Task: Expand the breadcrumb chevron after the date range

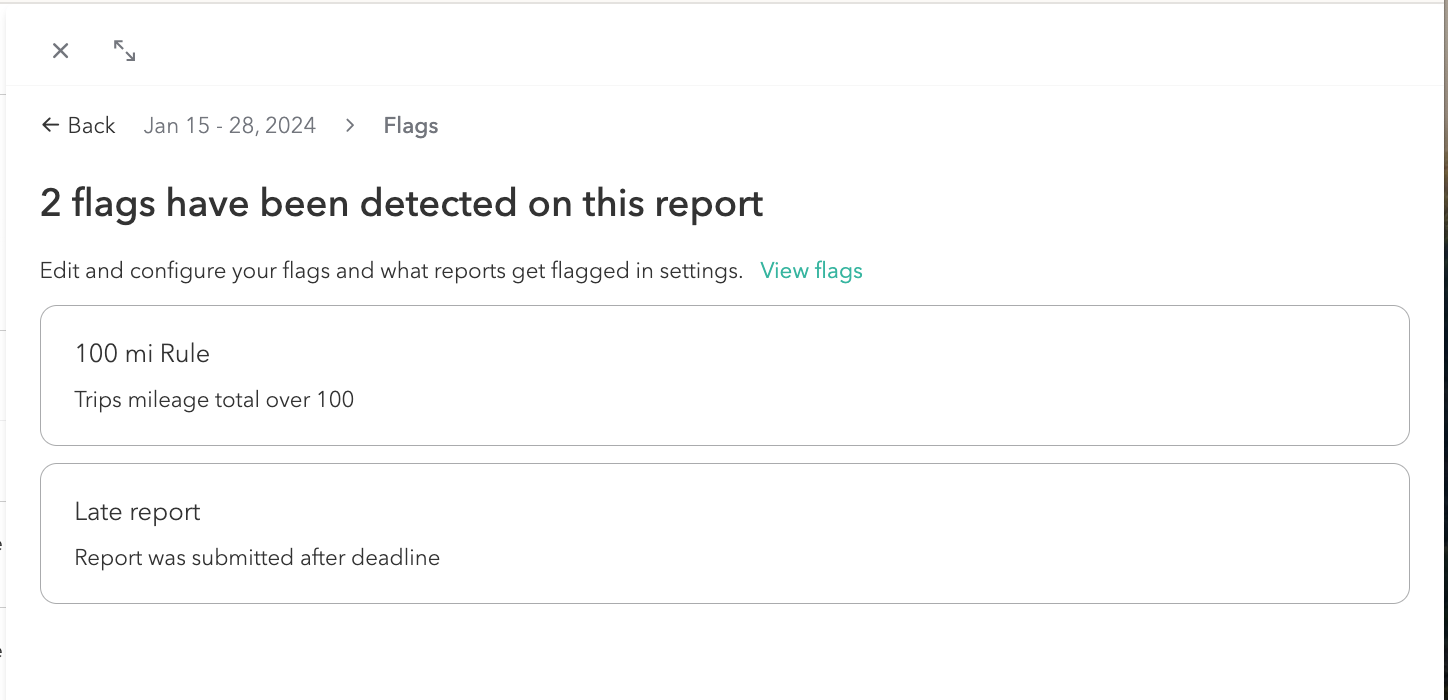Action: 350,125
